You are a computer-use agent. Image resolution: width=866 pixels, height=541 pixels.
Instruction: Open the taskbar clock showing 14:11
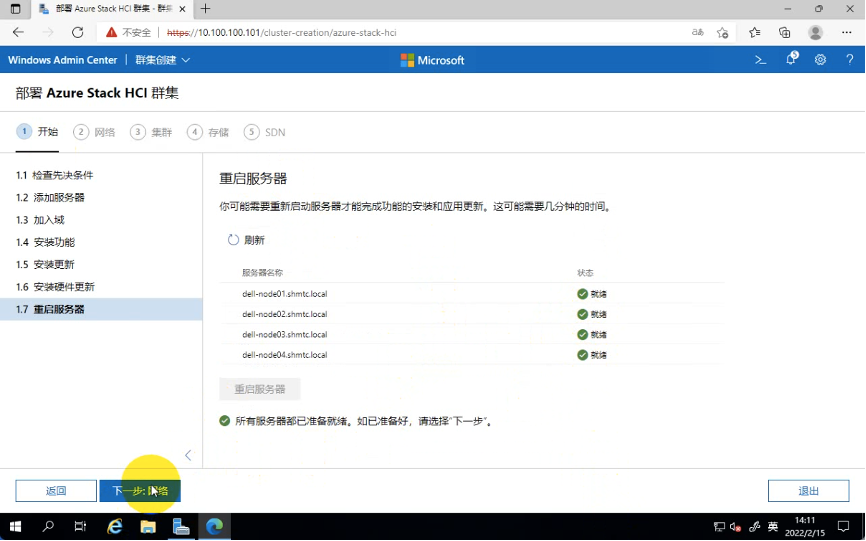pos(805,527)
